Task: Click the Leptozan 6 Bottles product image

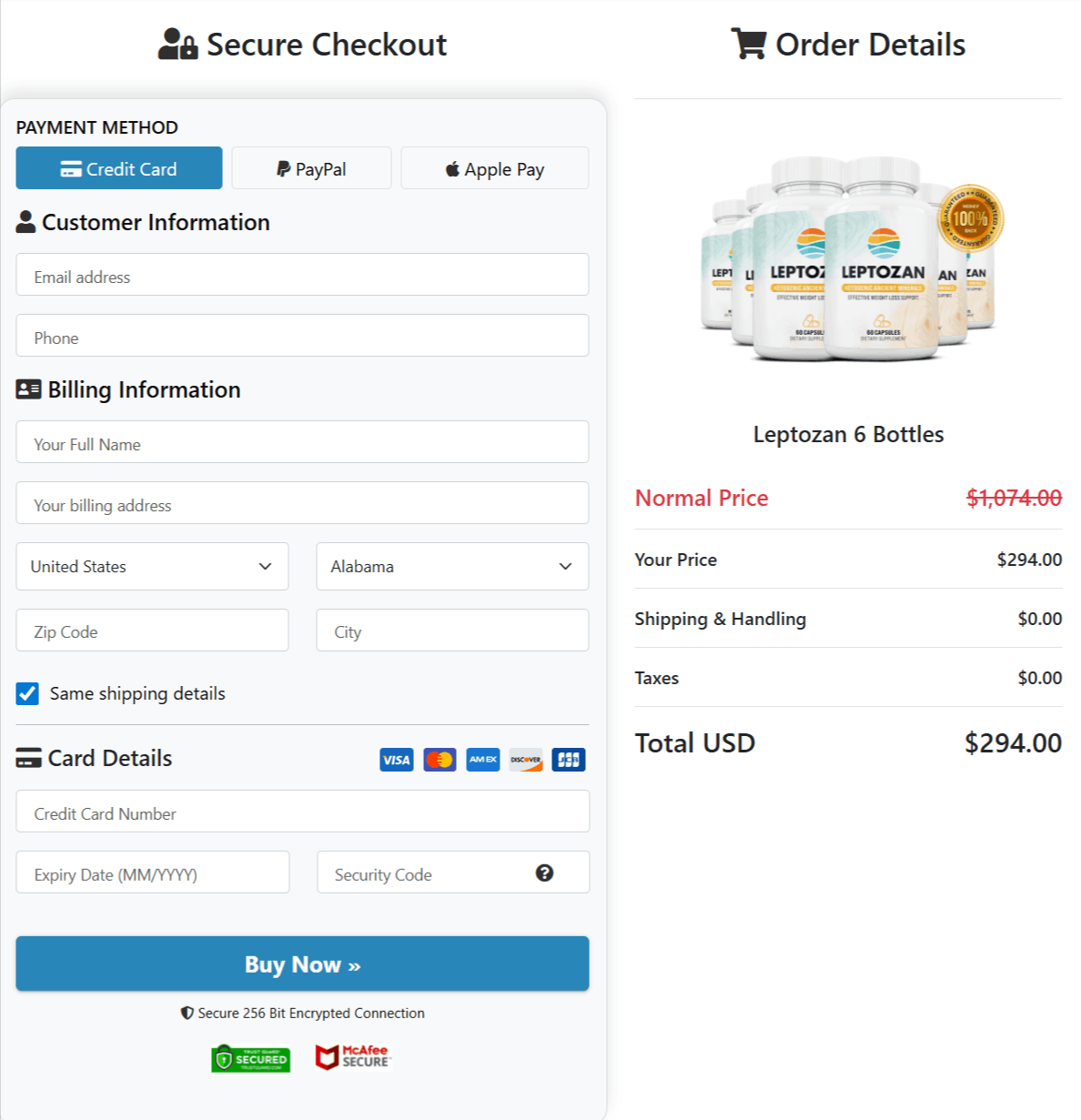Action: (847, 264)
